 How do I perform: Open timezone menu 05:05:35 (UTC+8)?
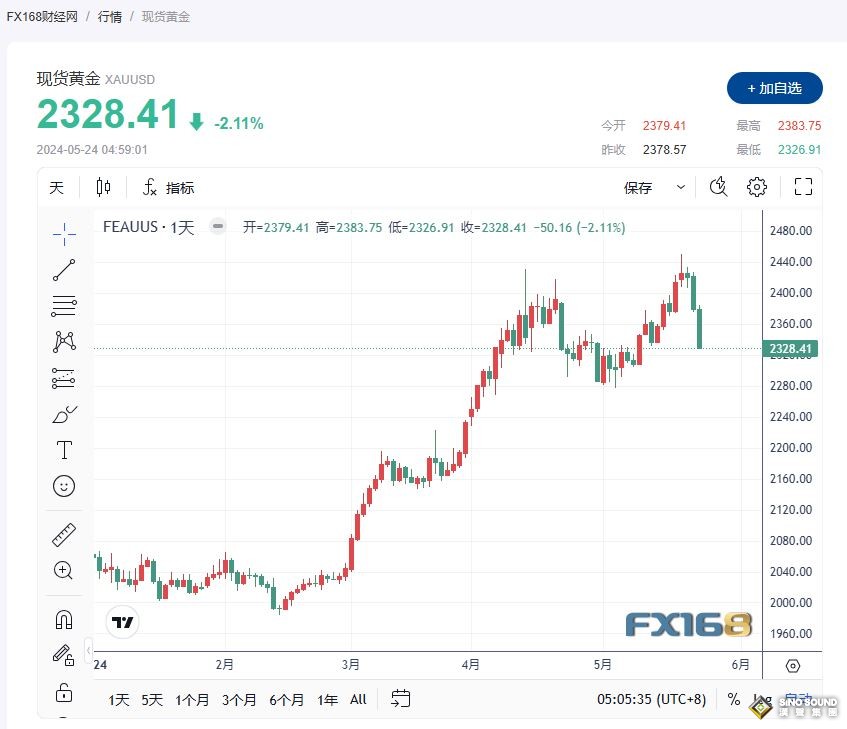point(651,699)
